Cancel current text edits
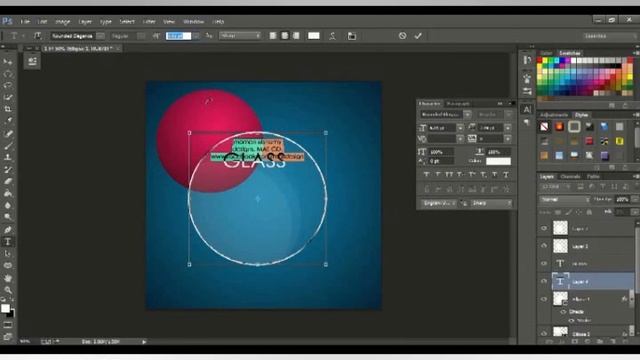This screenshot has width=640, height=360. coord(402,36)
